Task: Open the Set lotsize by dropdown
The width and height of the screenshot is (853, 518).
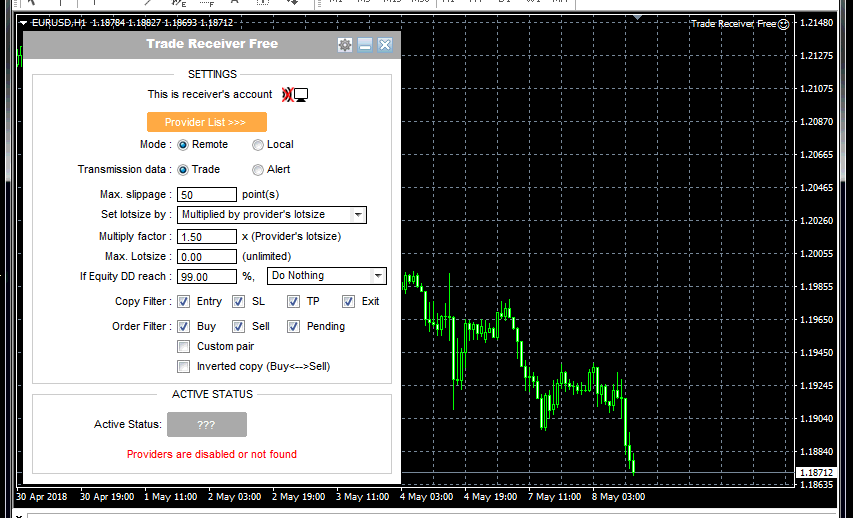Action: point(272,215)
